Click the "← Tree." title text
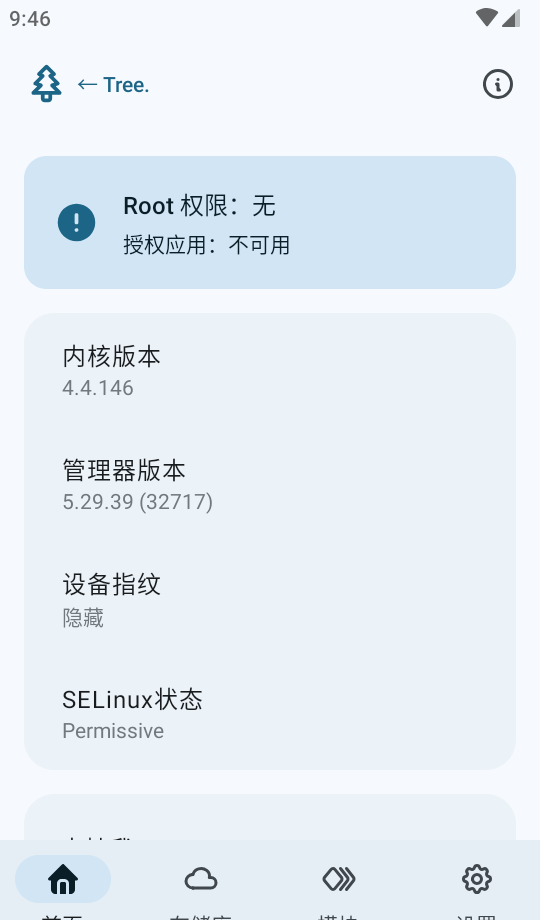 click(113, 85)
